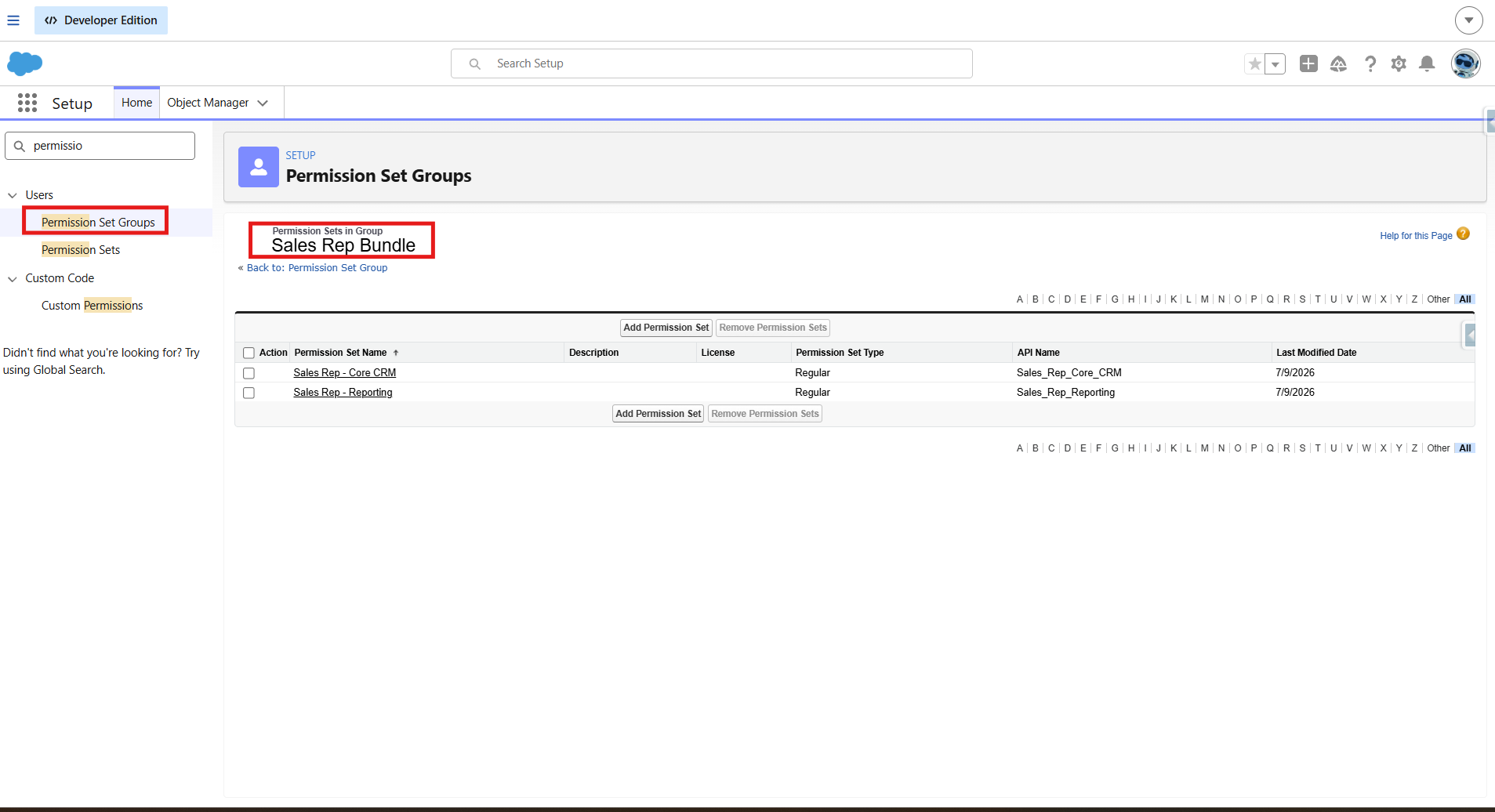The height and width of the screenshot is (812, 1495).
Task: Sort by Permission Set Name arrow
Action: pyautogui.click(x=396, y=353)
